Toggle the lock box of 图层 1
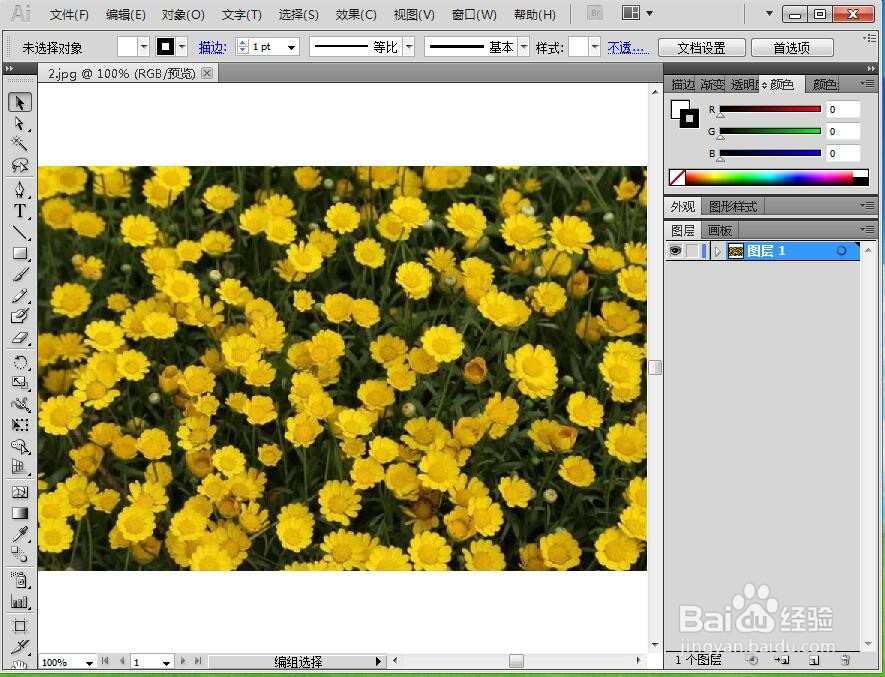Screen dimensions: 885x677 click(692, 251)
